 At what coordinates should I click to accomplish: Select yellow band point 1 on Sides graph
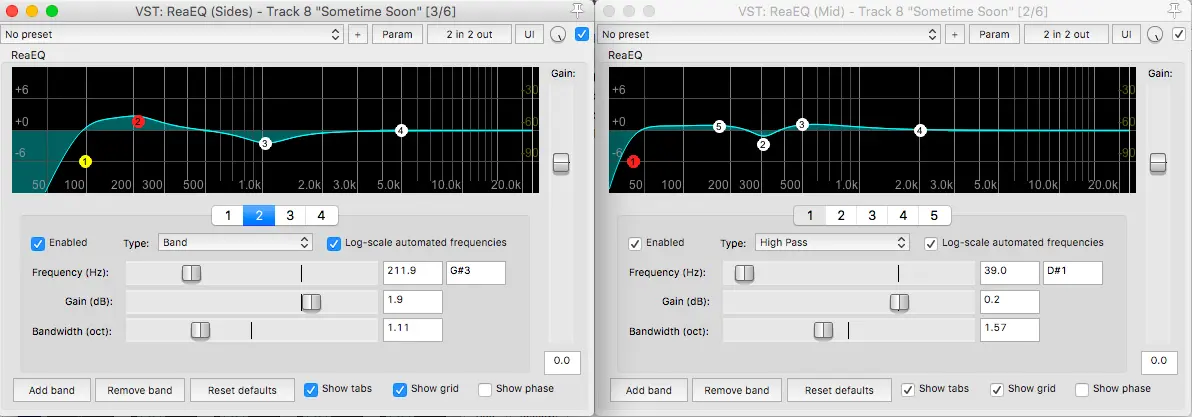(x=85, y=161)
